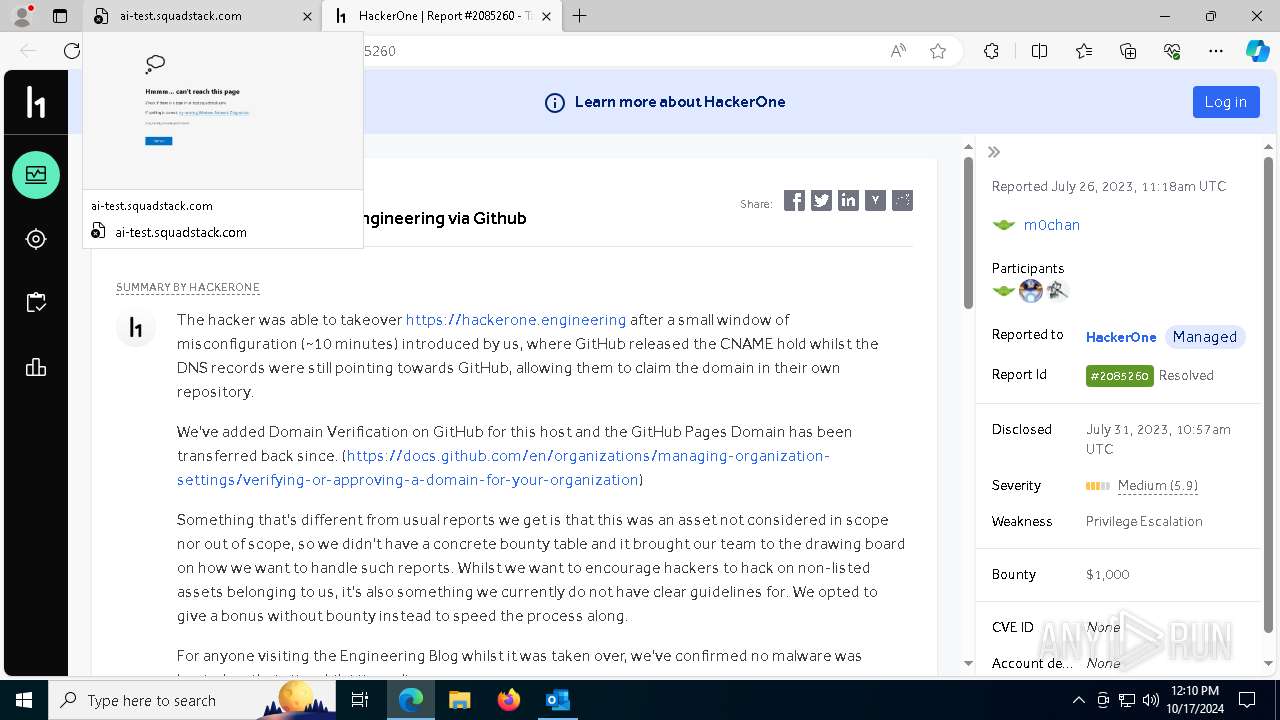Click the info icon beside Learn more
The height and width of the screenshot is (720, 1280).
pyautogui.click(x=554, y=102)
